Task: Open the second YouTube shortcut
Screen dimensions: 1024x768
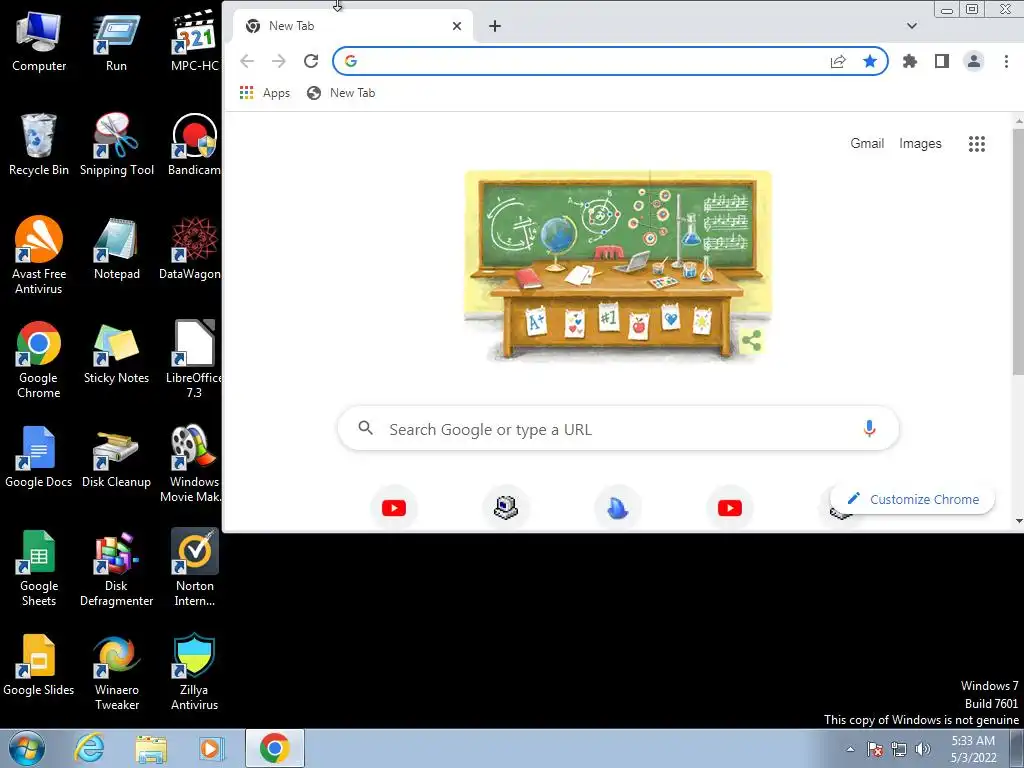Action: [729, 508]
